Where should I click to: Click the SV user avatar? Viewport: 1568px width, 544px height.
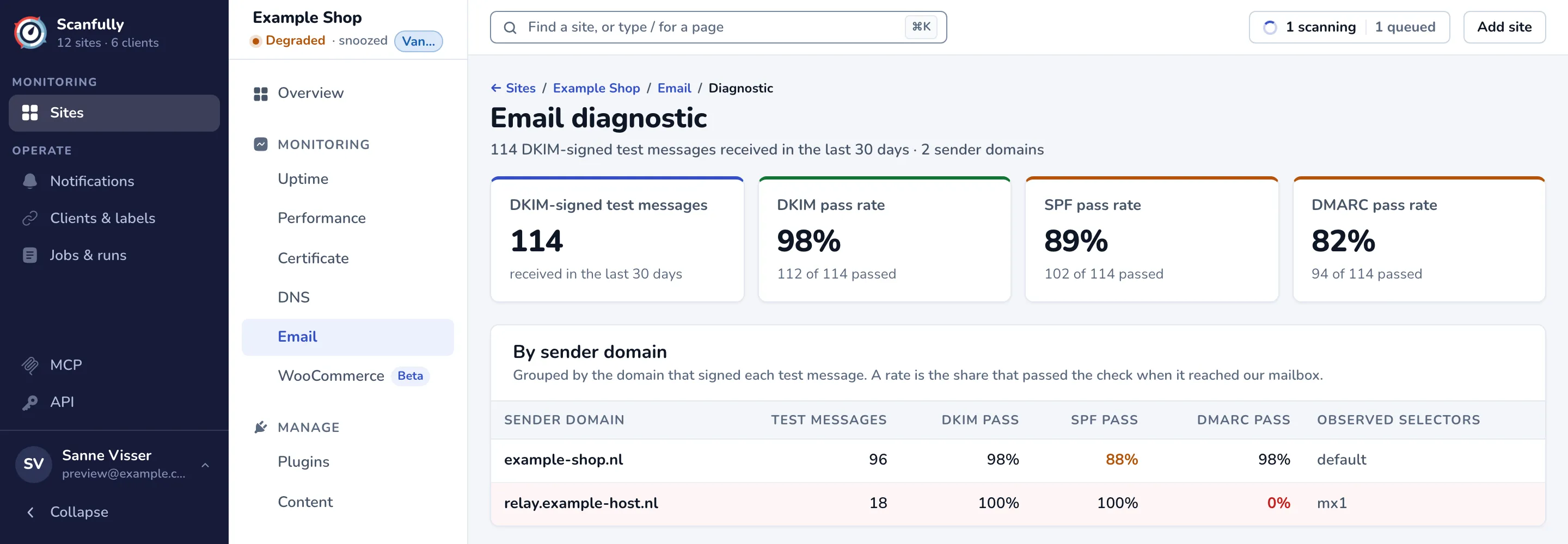(x=33, y=465)
